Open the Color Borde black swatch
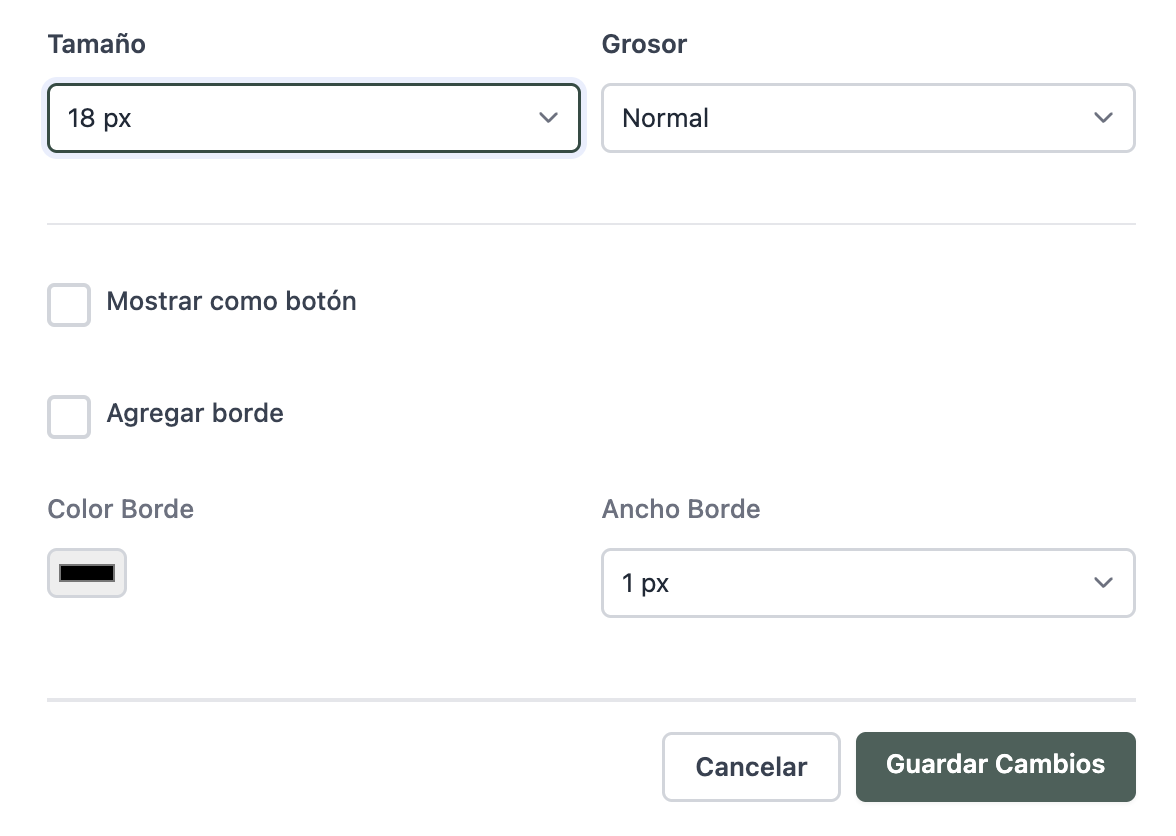 pyautogui.click(x=87, y=573)
